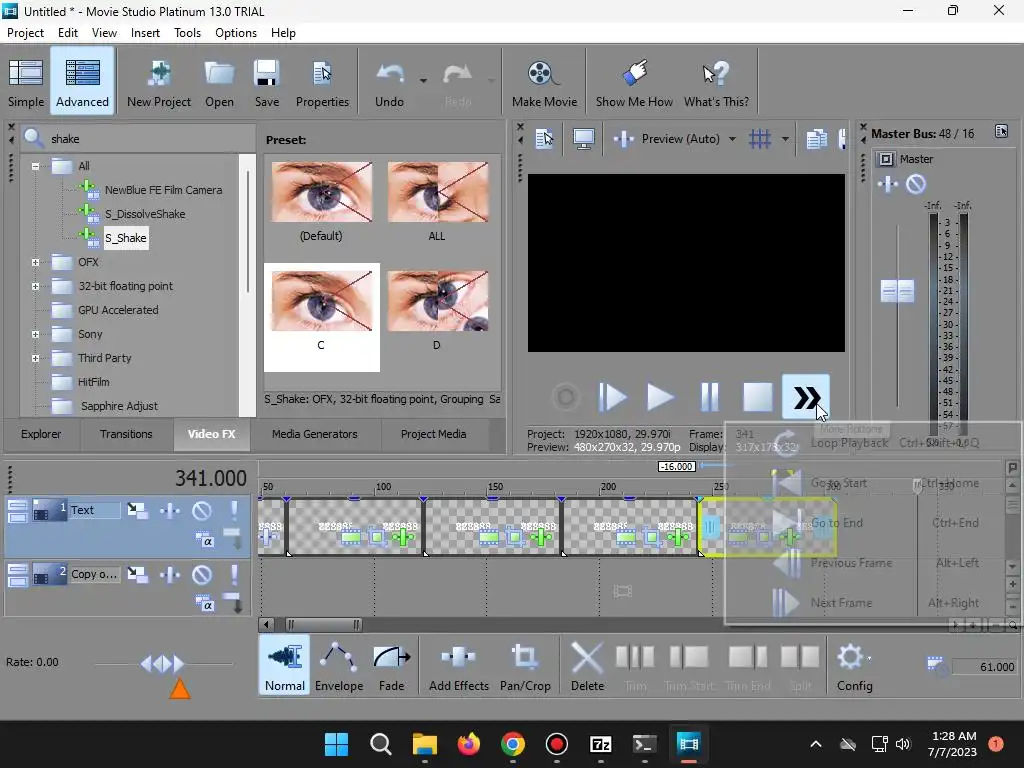Adjust the Master volume fader
This screenshot has height=768, width=1024.
point(897,291)
